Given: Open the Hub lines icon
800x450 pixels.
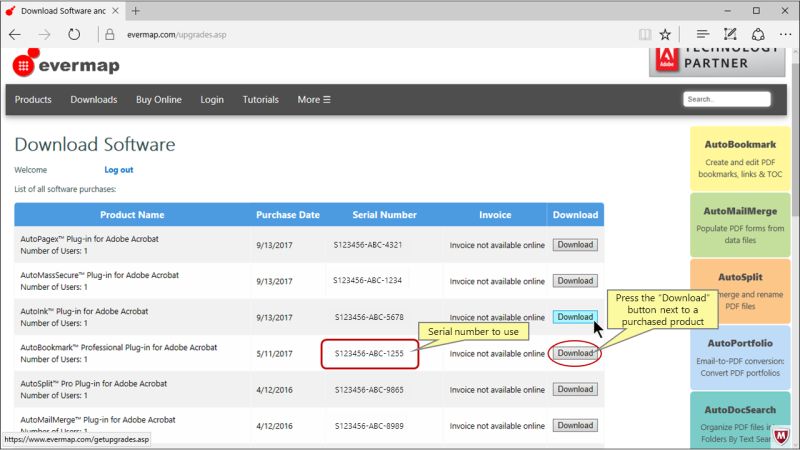Looking at the screenshot, I should pos(703,34).
